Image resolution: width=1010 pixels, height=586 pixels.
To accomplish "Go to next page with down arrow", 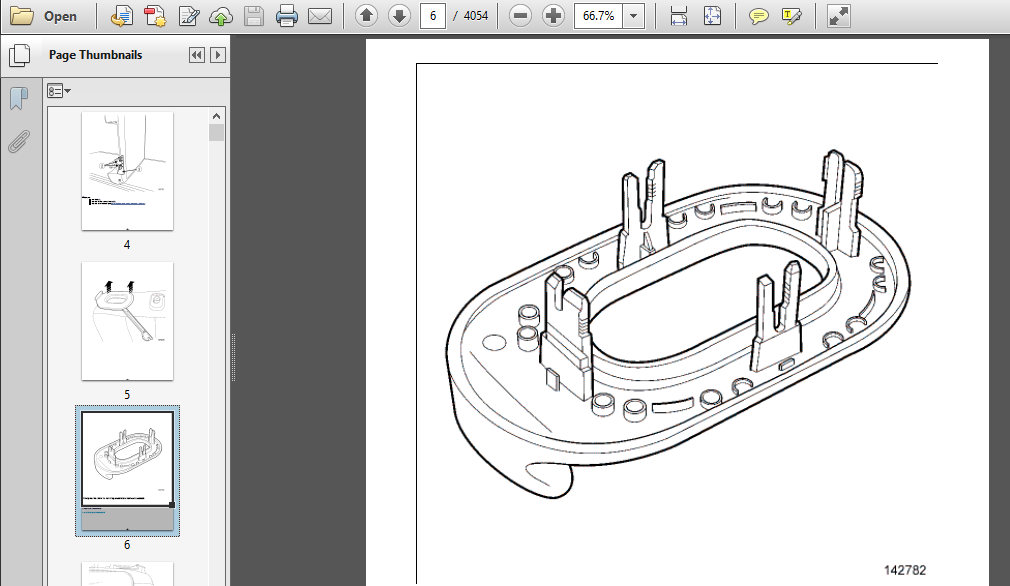I will point(399,15).
